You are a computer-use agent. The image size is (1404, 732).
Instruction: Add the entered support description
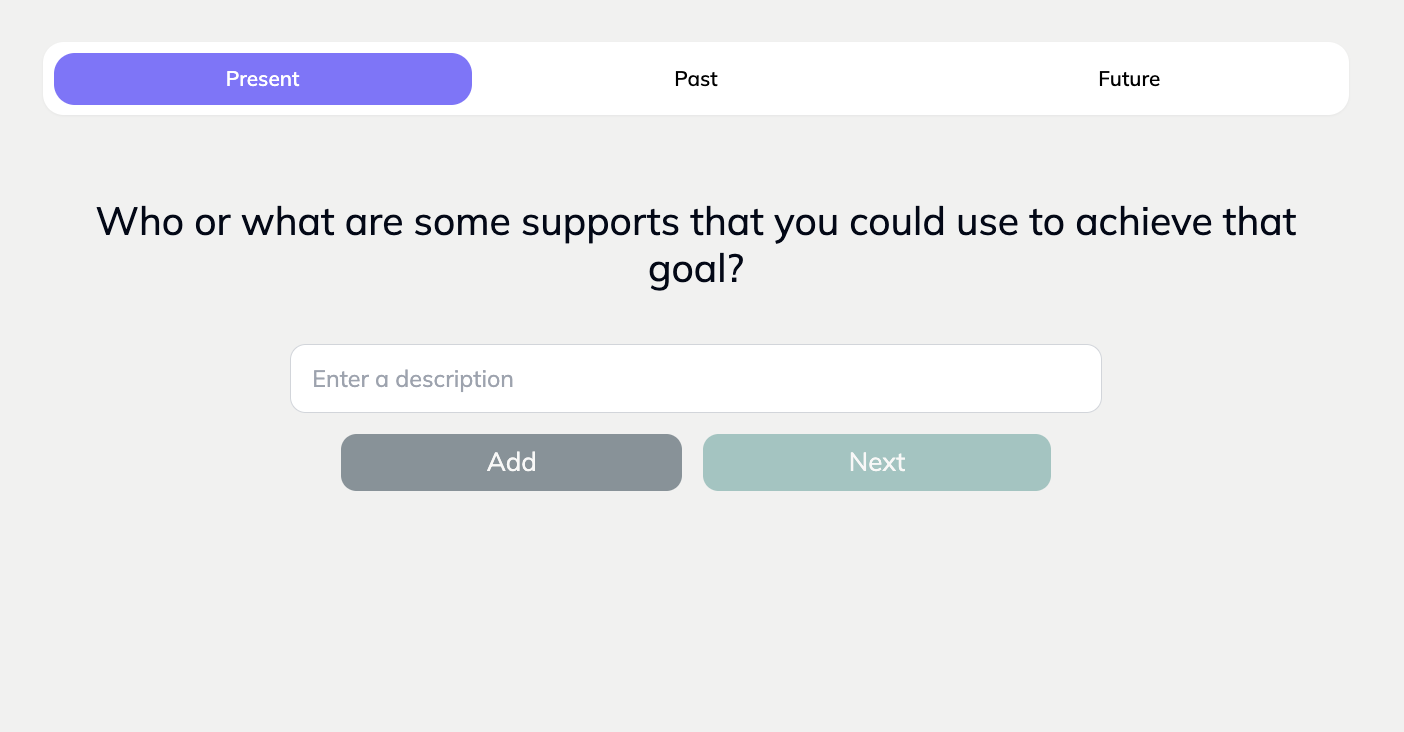(x=511, y=462)
